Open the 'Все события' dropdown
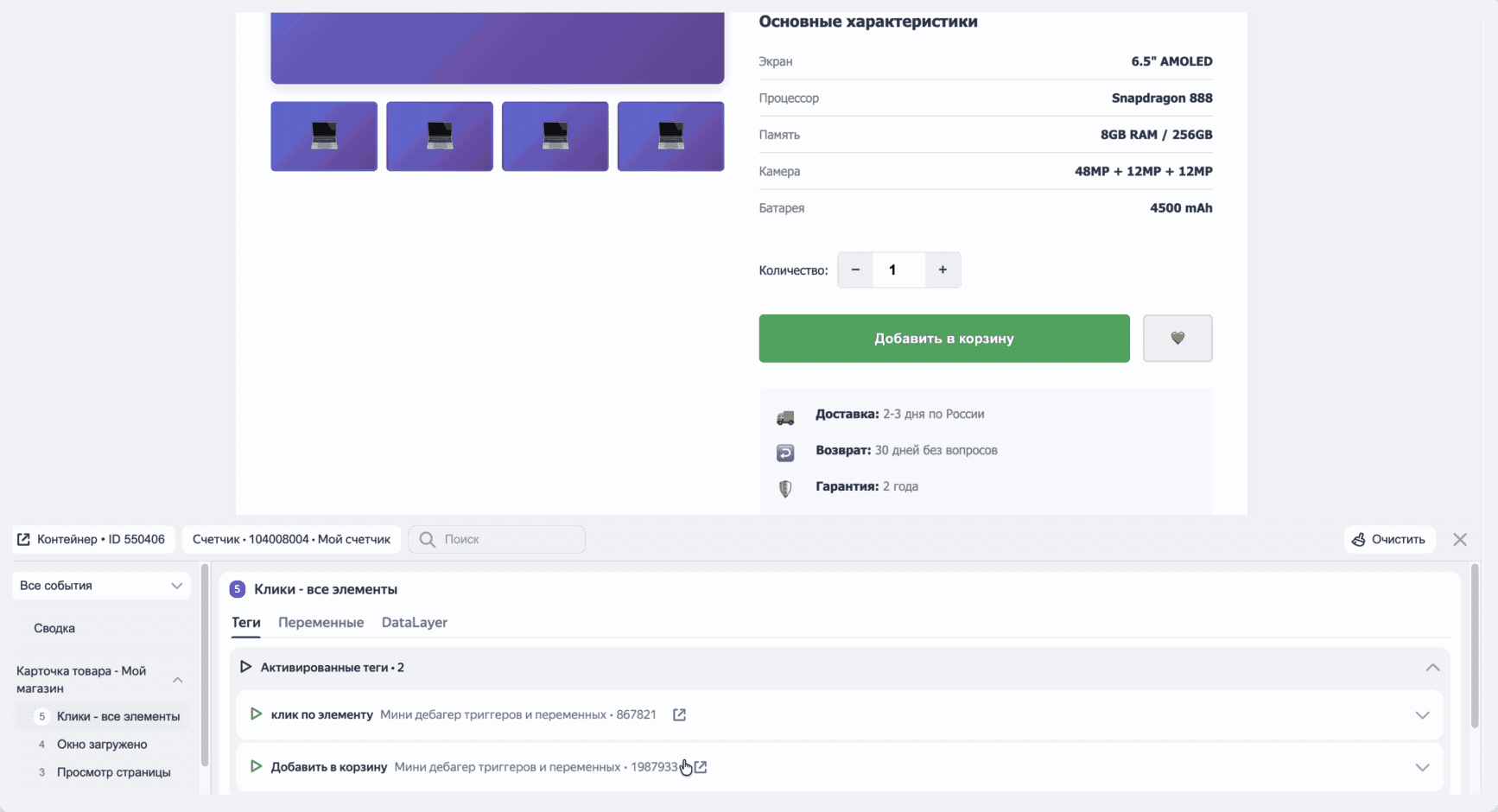The width and height of the screenshot is (1498, 812). pos(101,586)
